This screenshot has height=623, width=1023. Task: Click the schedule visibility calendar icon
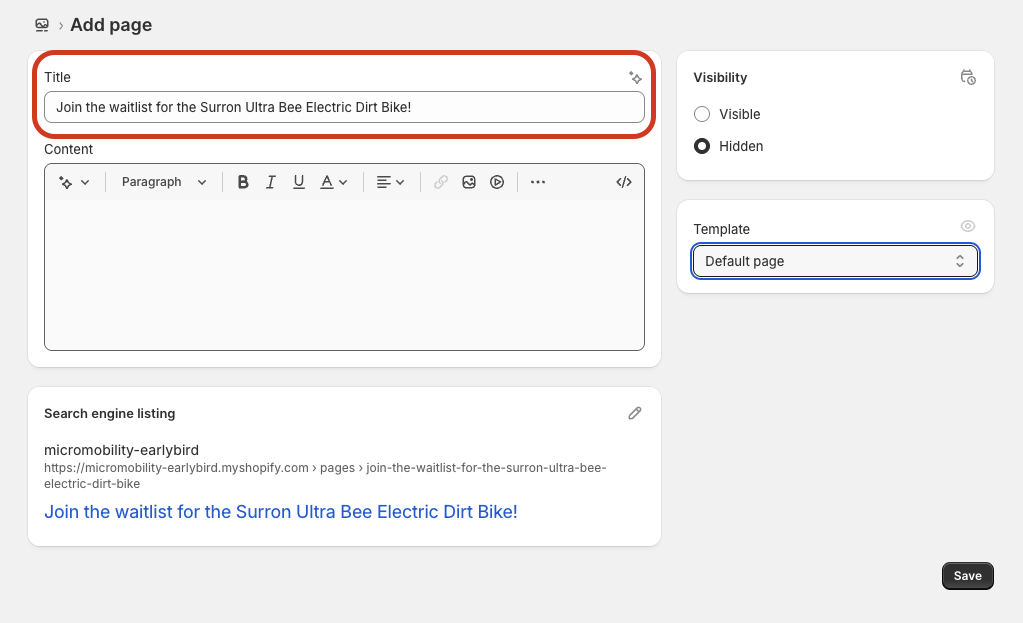[x=968, y=78]
